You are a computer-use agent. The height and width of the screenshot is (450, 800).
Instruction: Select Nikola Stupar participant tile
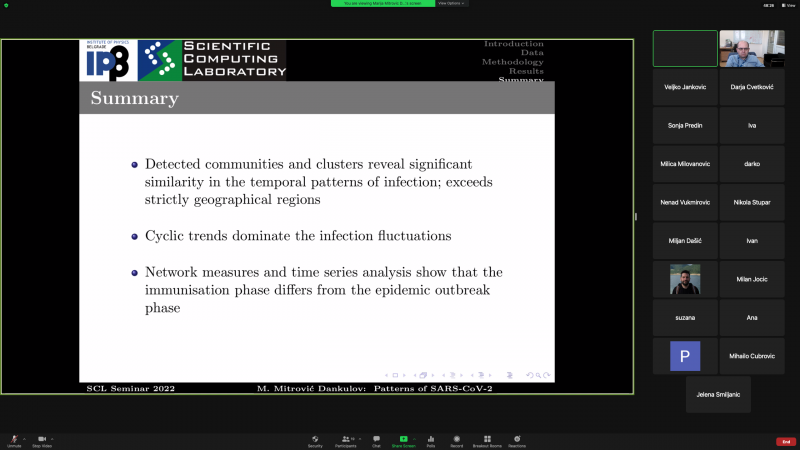pos(752,203)
